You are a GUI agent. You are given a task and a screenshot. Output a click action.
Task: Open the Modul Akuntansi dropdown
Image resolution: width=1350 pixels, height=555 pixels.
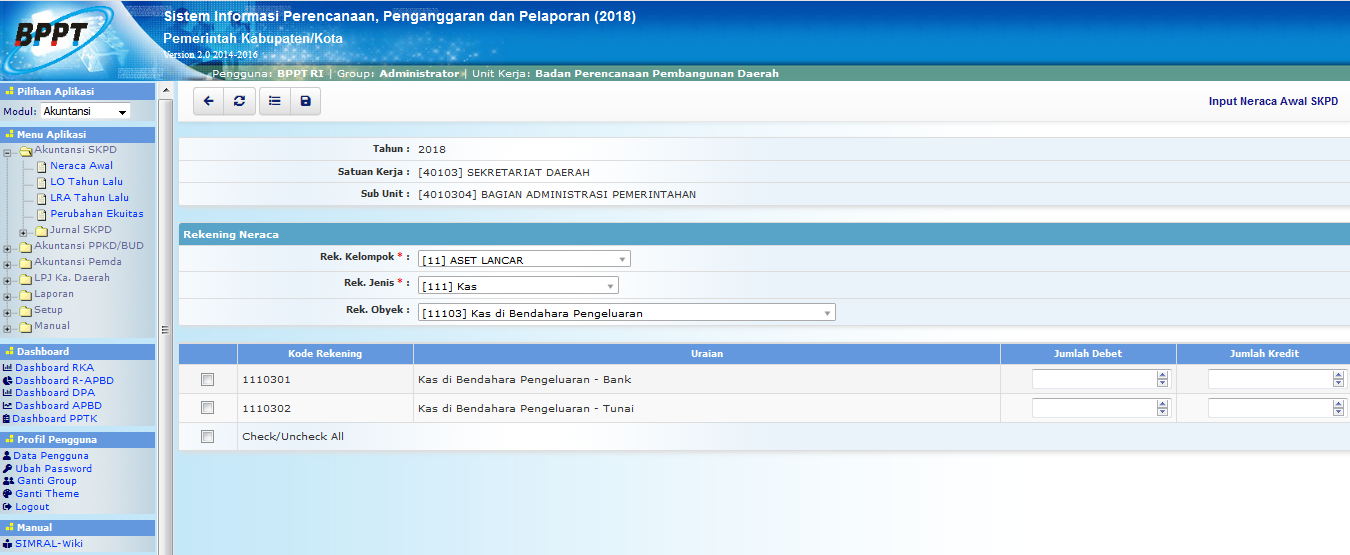click(x=85, y=112)
